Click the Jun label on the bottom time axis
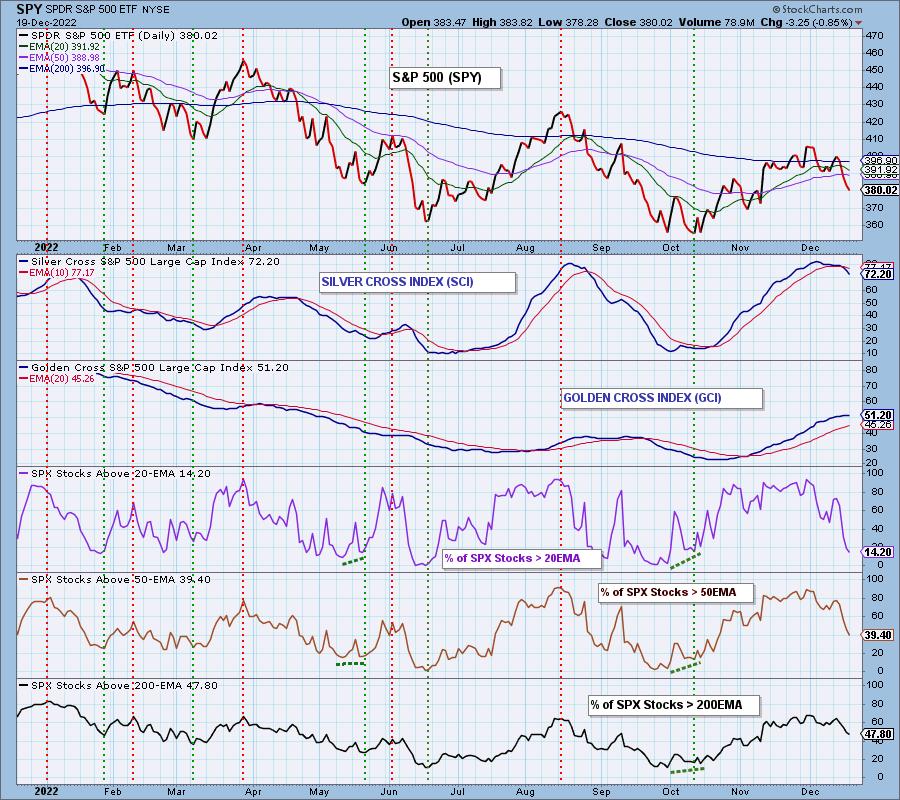 389,791
